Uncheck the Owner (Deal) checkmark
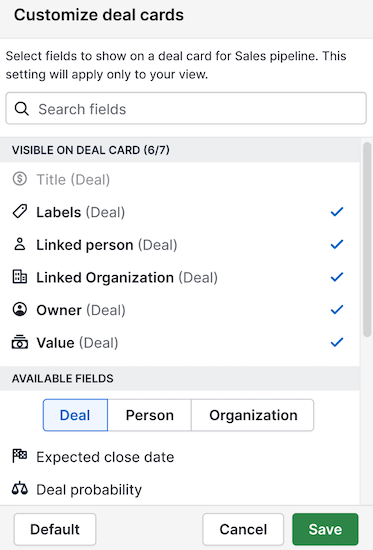 point(337,309)
